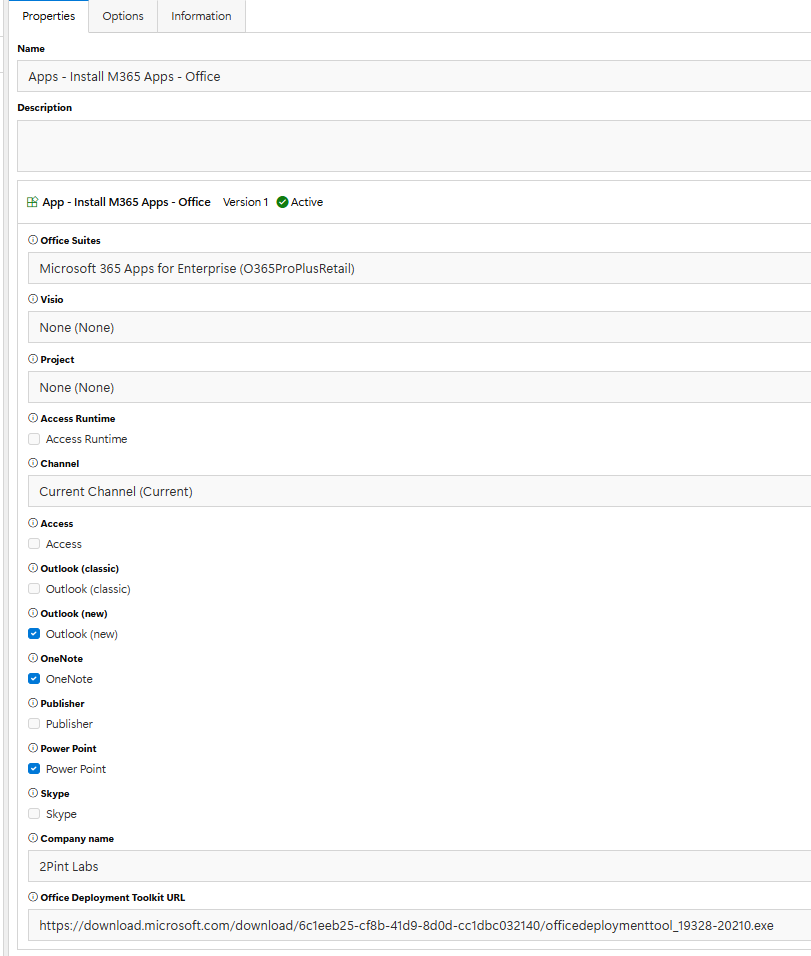The width and height of the screenshot is (811, 956).
Task: Click info icon next to Access Runtime heading
Action: pyautogui.click(x=33, y=418)
